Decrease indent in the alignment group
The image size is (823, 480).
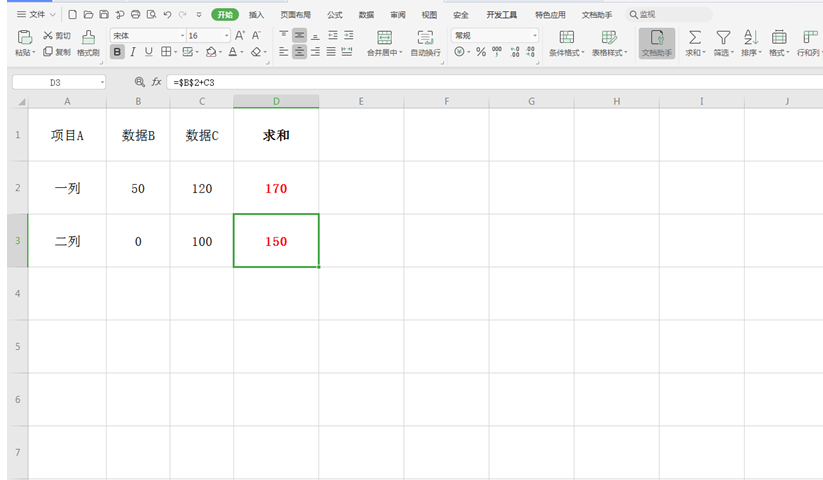pos(333,35)
